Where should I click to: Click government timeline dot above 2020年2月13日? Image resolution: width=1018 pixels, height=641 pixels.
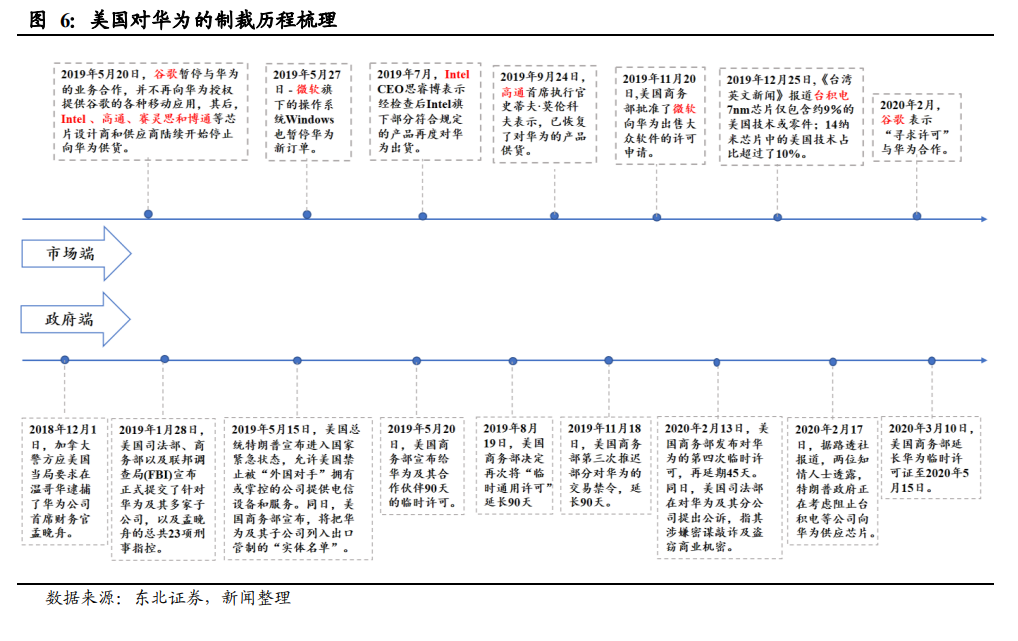[x=717, y=362]
